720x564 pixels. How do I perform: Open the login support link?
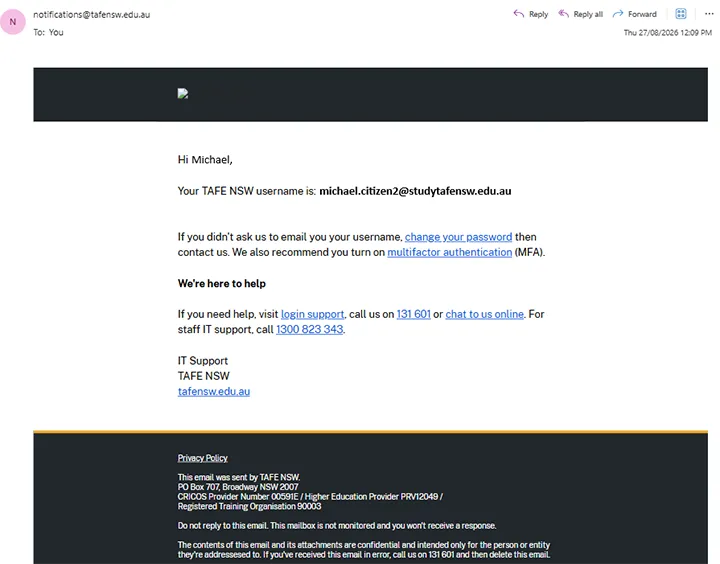(312, 314)
